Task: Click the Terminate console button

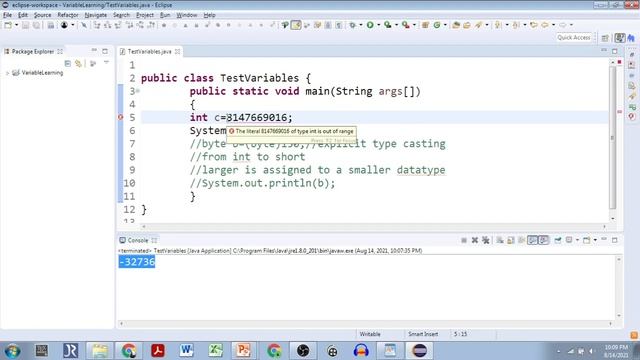Action: [464, 240]
